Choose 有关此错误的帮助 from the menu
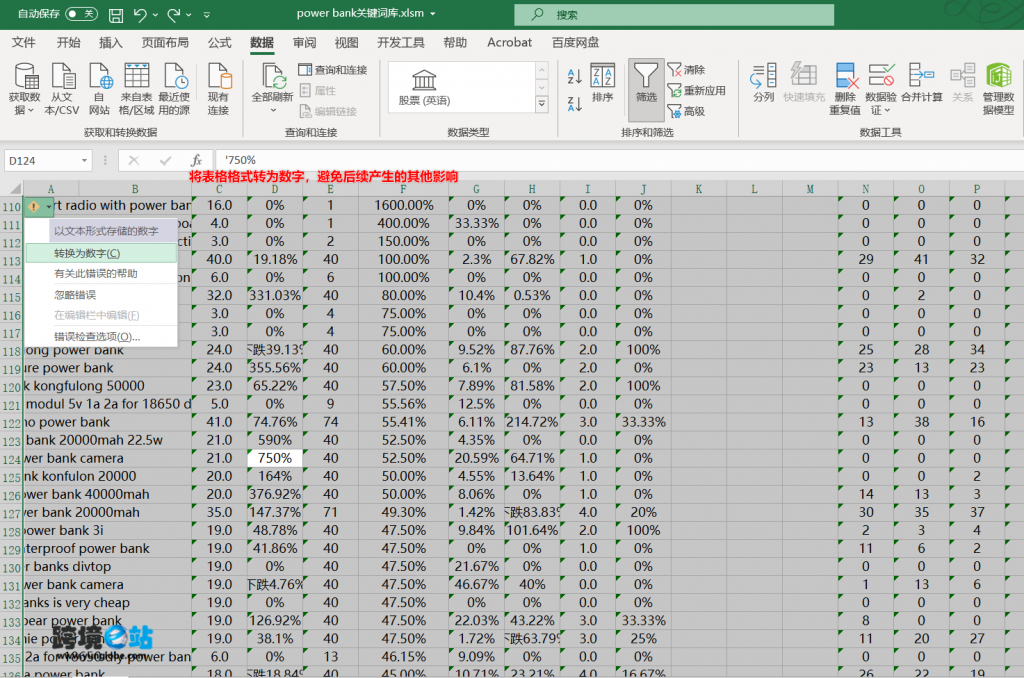1024x678 pixels. point(101,274)
